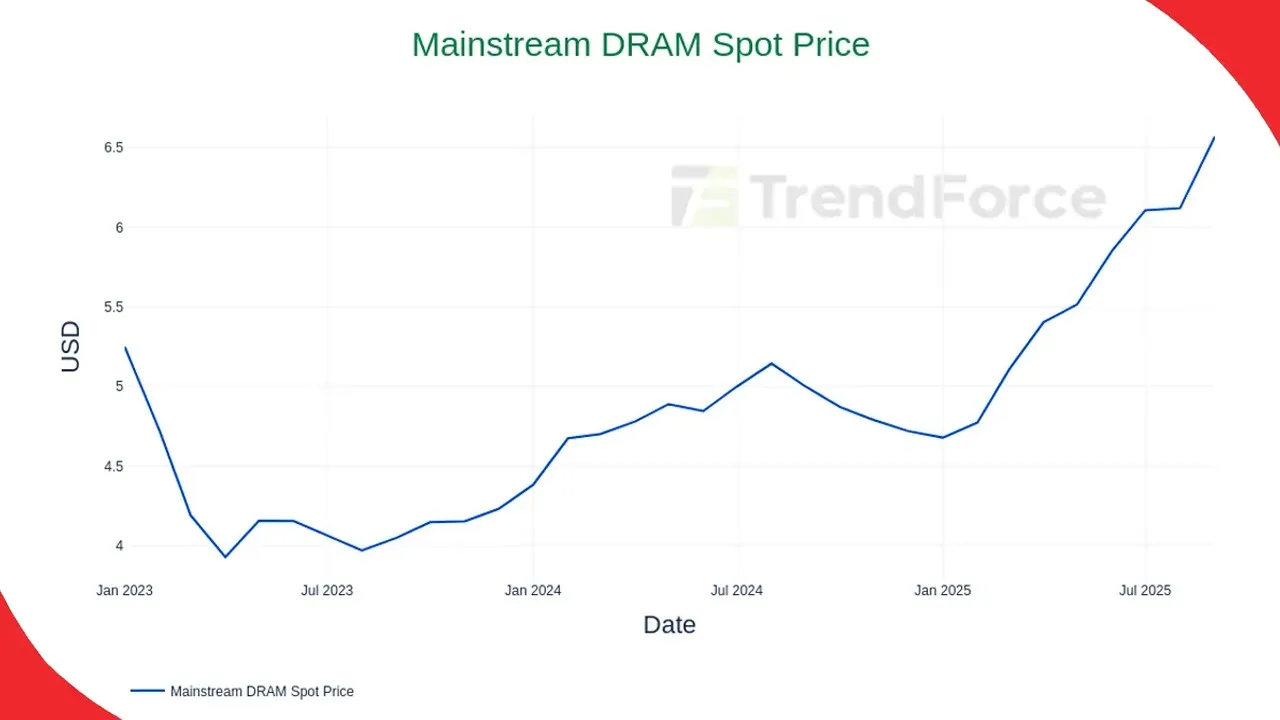1280x720 pixels.
Task: Click the line's highest point at the right end
Action: [1213, 138]
